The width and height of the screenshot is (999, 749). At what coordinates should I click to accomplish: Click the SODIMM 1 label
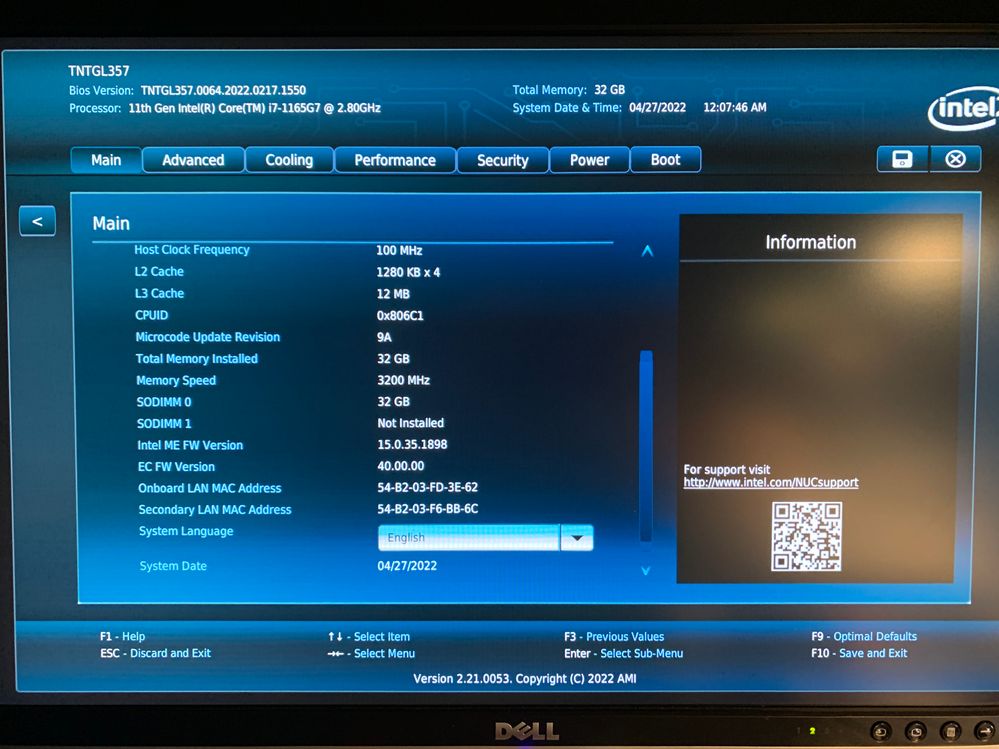coord(164,424)
